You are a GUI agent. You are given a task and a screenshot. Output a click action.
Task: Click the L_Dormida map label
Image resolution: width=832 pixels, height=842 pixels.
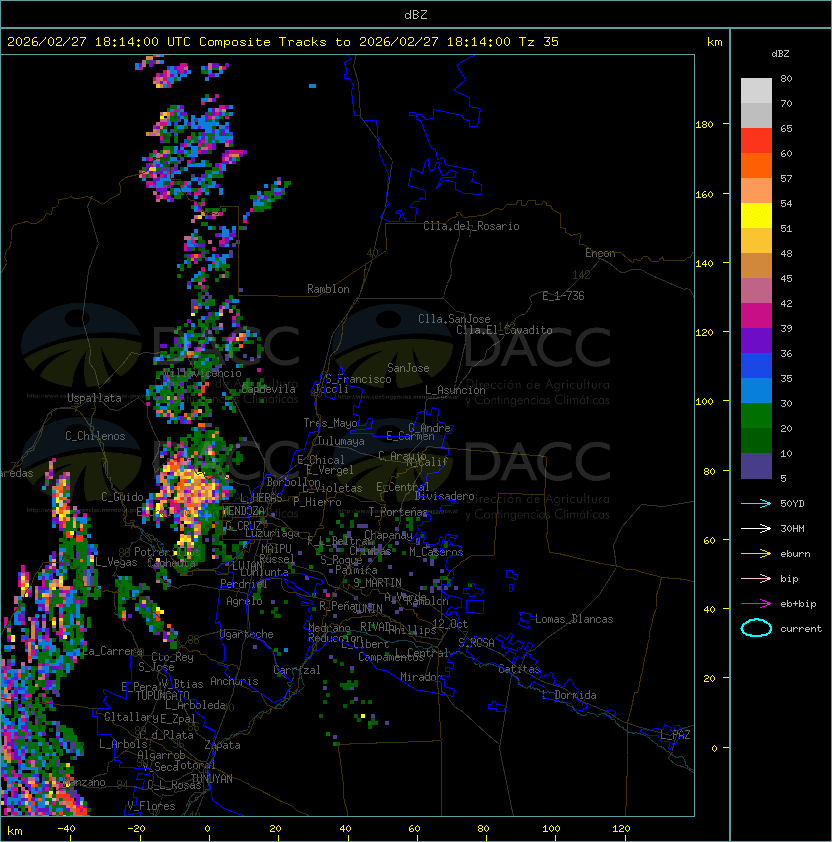(569, 695)
